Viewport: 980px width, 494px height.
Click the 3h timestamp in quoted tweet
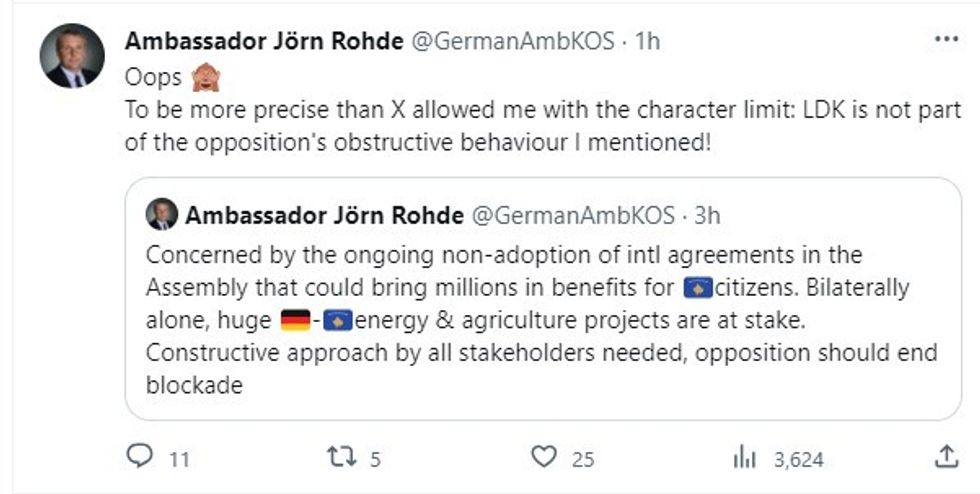(707, 214)
